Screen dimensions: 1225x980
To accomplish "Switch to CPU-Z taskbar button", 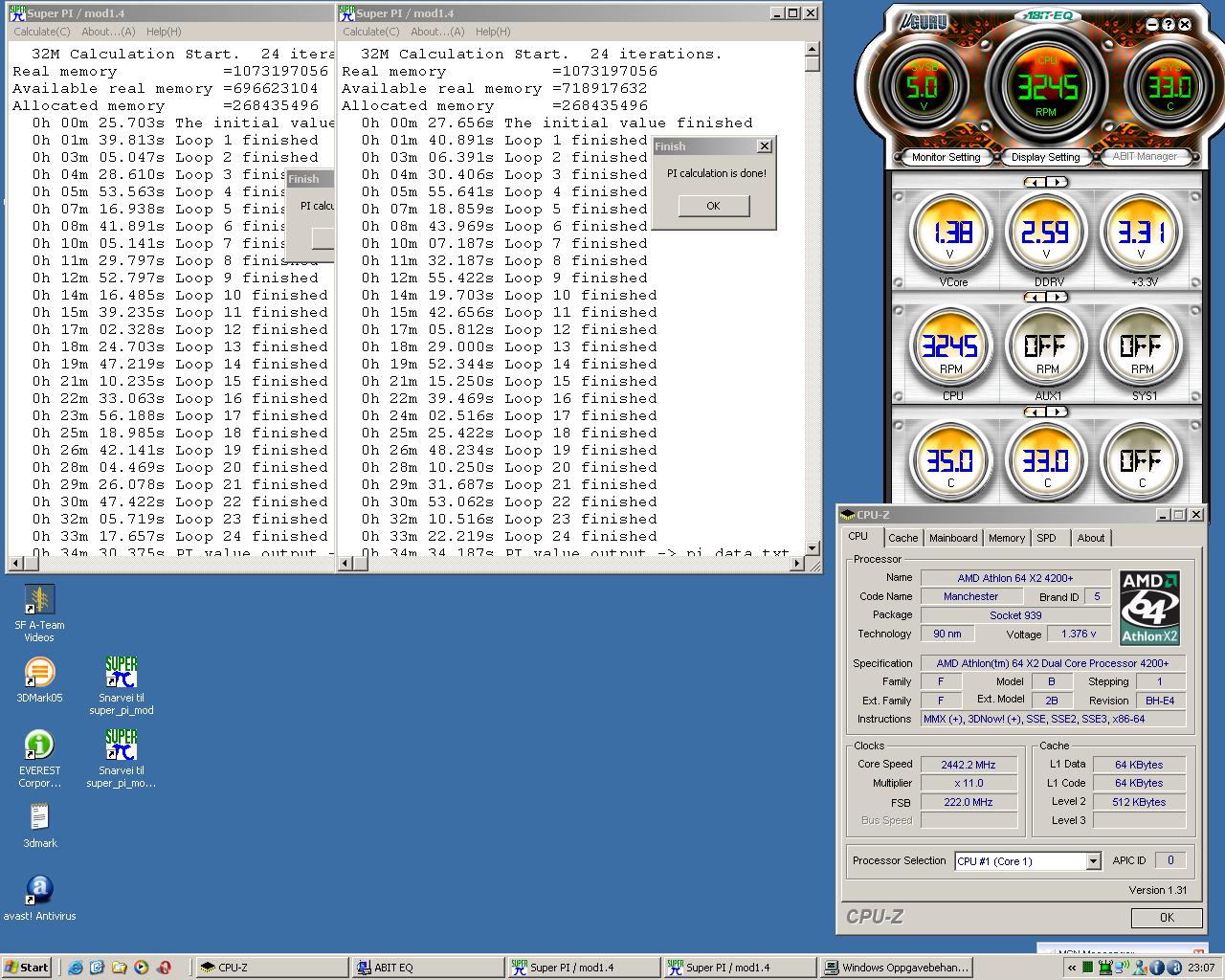I will [x=272, y=968].
